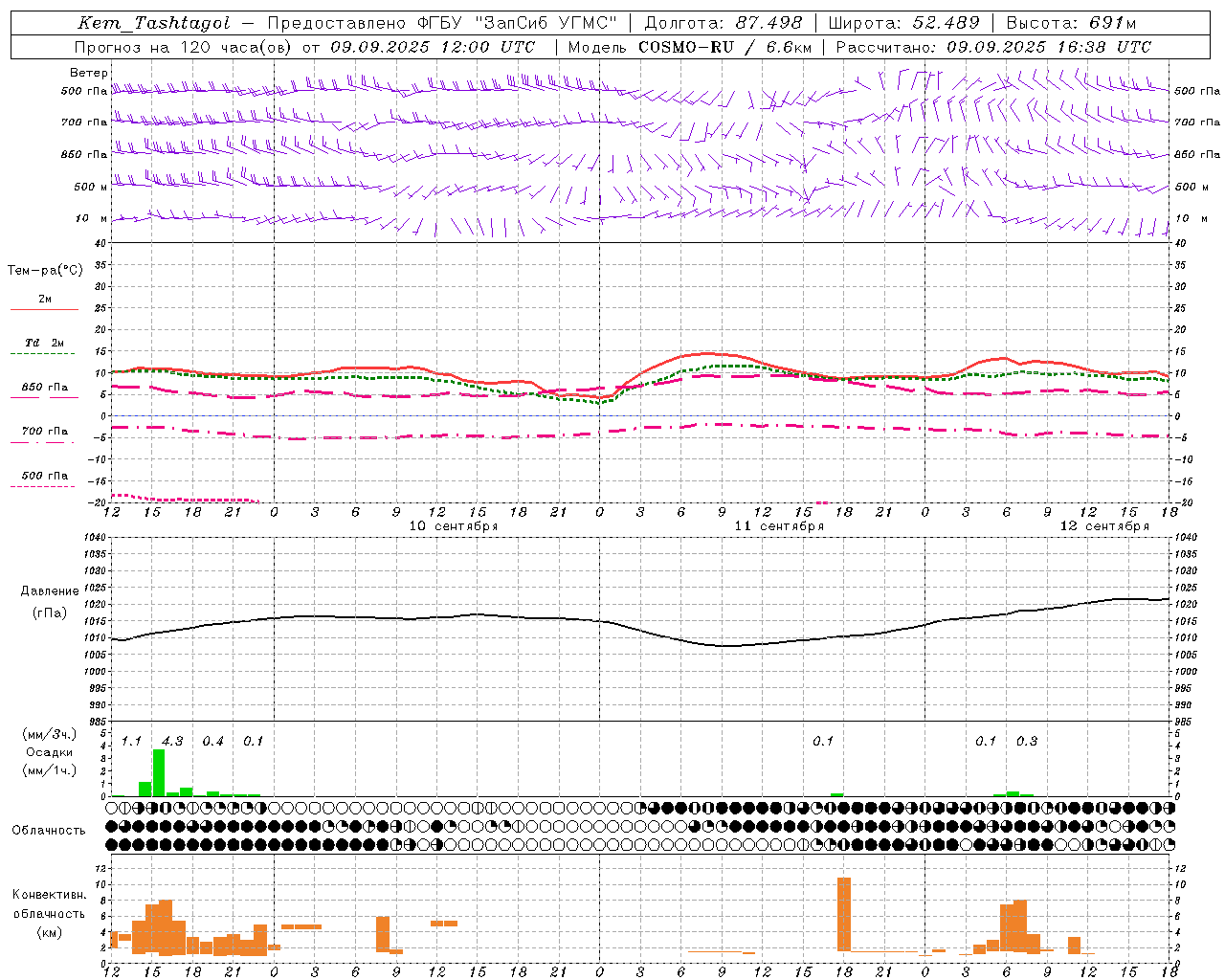Click the Конвективн. облачность (км) label
Viewport: 1225px width, 980px height.
(x=49, y=913)
